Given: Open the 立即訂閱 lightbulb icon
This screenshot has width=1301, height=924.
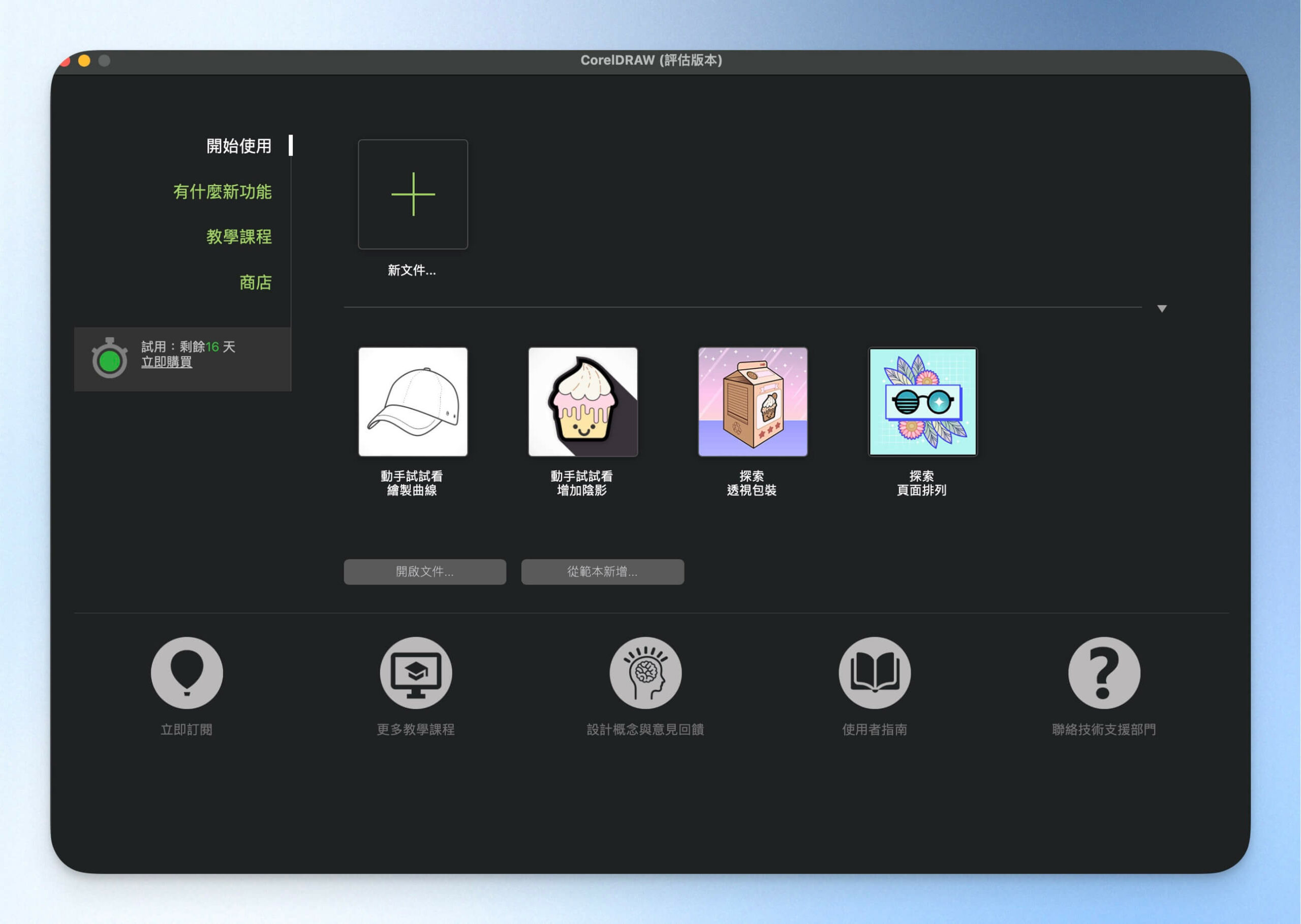Looking at the screenshot, I should click(x=187, y=673).
